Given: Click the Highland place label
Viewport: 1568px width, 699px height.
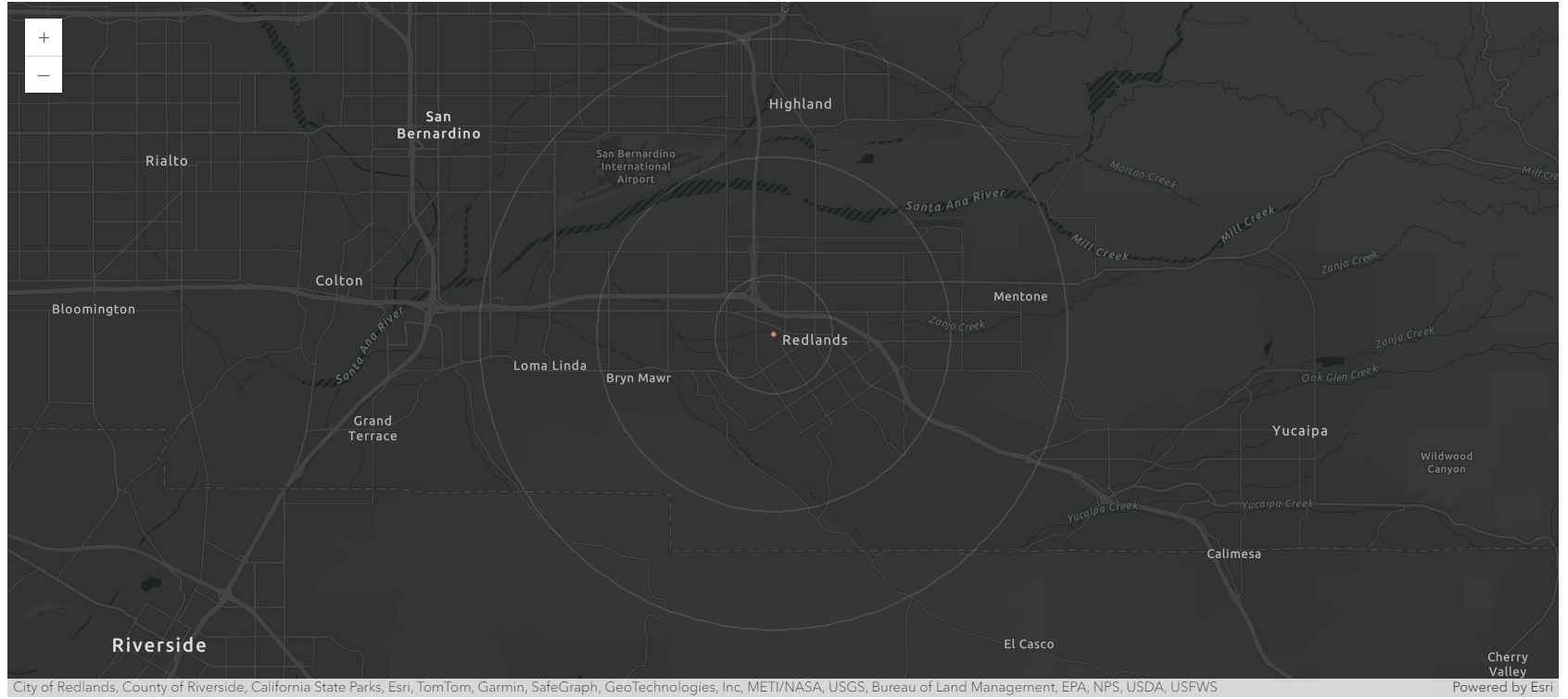Looking at the screenshot, I should pyautogui.click(x=800, y=105).
